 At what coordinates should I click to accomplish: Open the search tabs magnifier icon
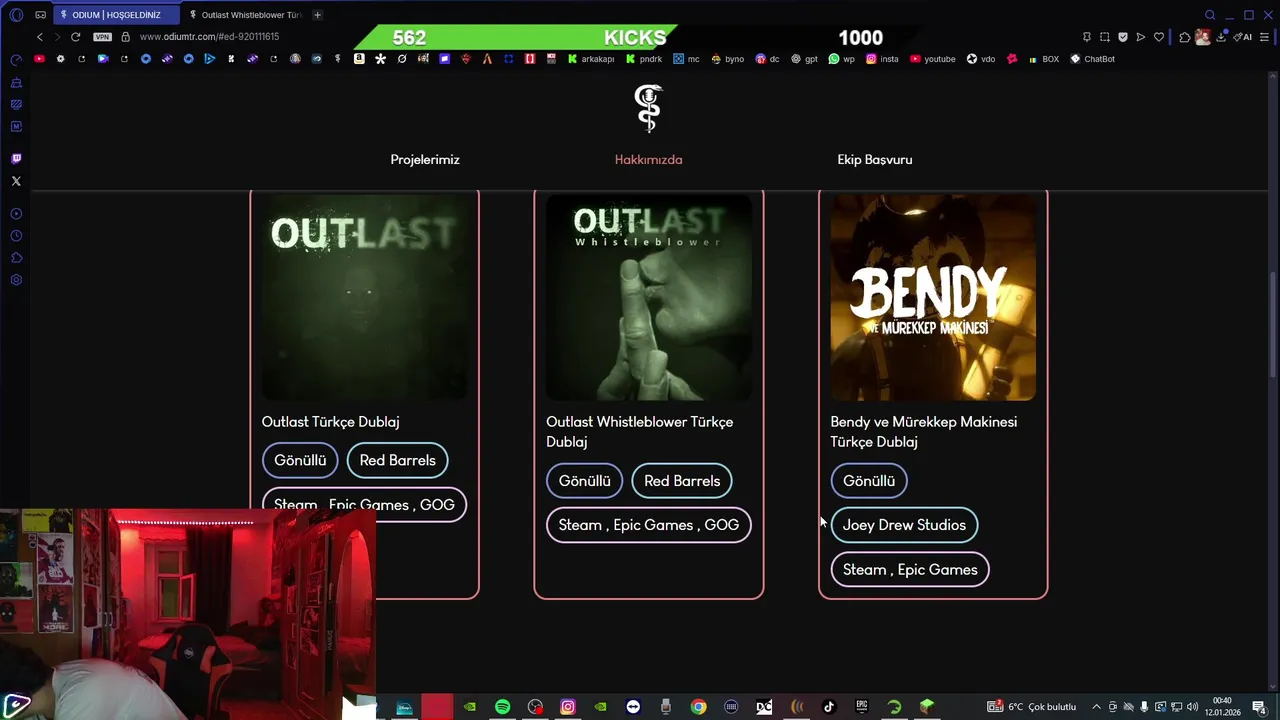click(1210, 15)
